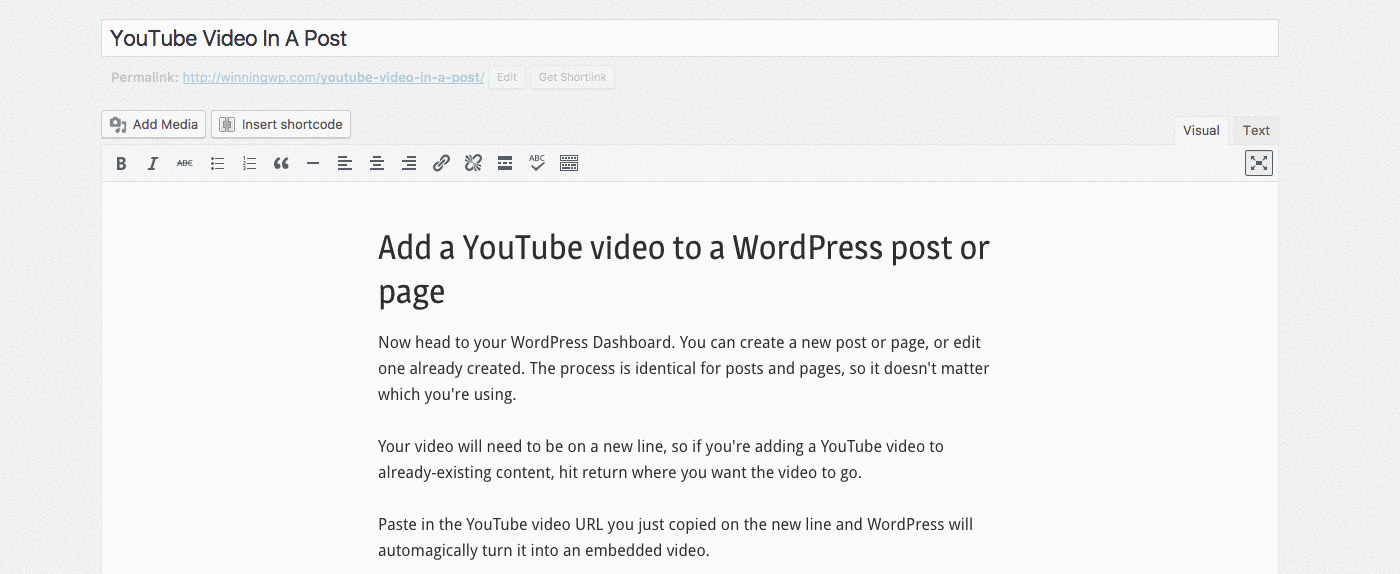Click the paragraph starting 'Your video will'
This screenshot has height=574, width=1400.
pyautogui.click(x=661, y=459)
